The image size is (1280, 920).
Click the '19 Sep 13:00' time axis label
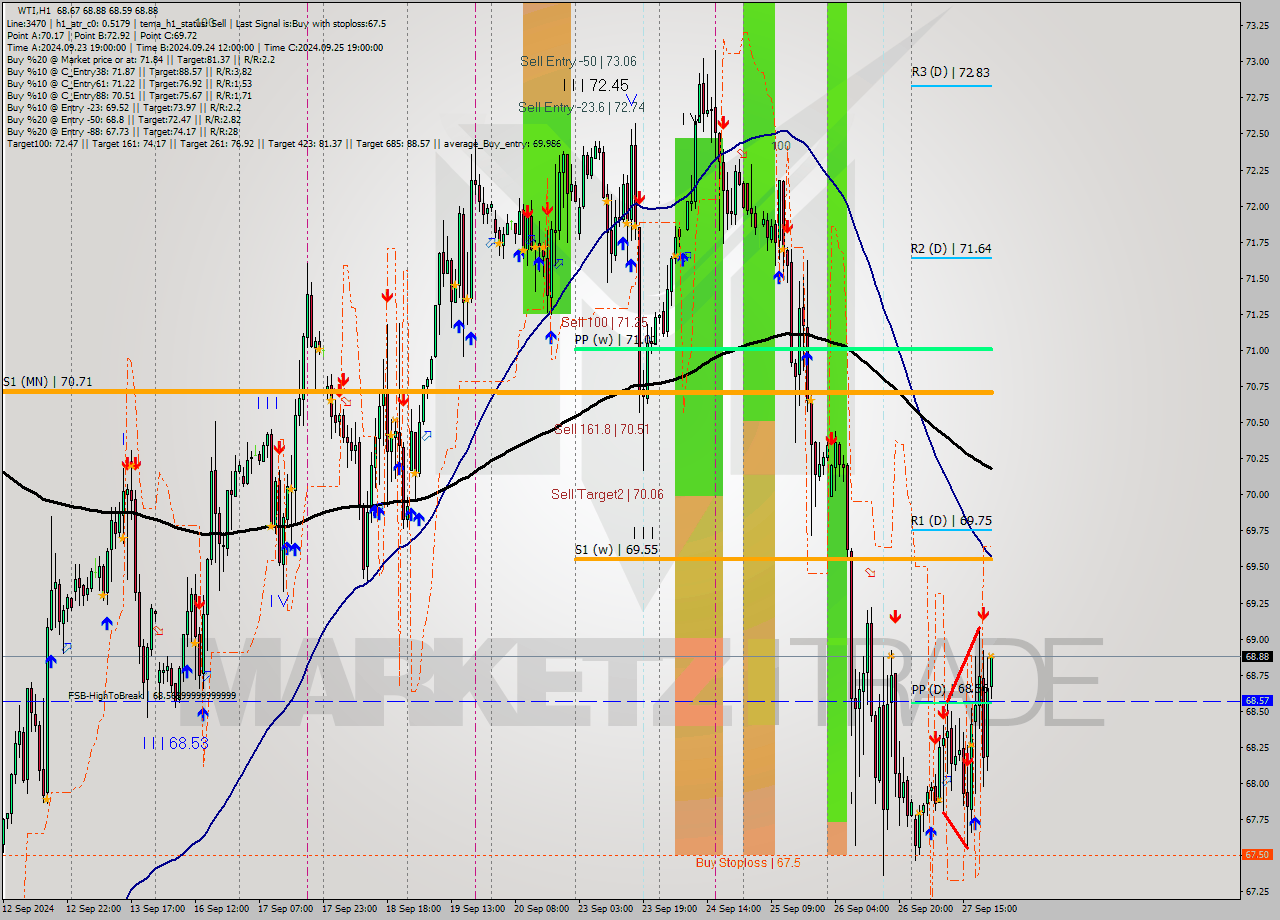pyautogui.click(x=476, y=909)
